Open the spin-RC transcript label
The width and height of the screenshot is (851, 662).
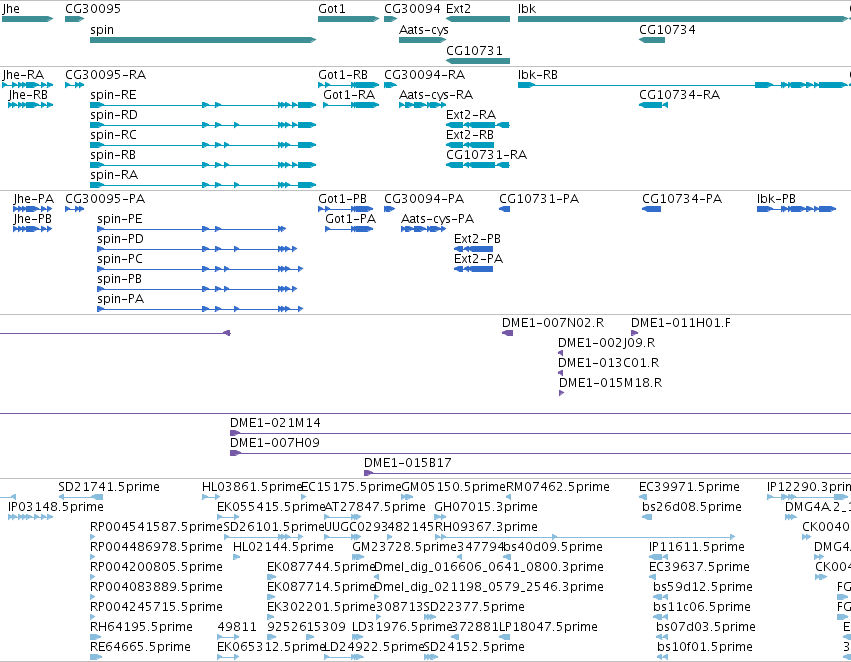[x=113, y=135]
